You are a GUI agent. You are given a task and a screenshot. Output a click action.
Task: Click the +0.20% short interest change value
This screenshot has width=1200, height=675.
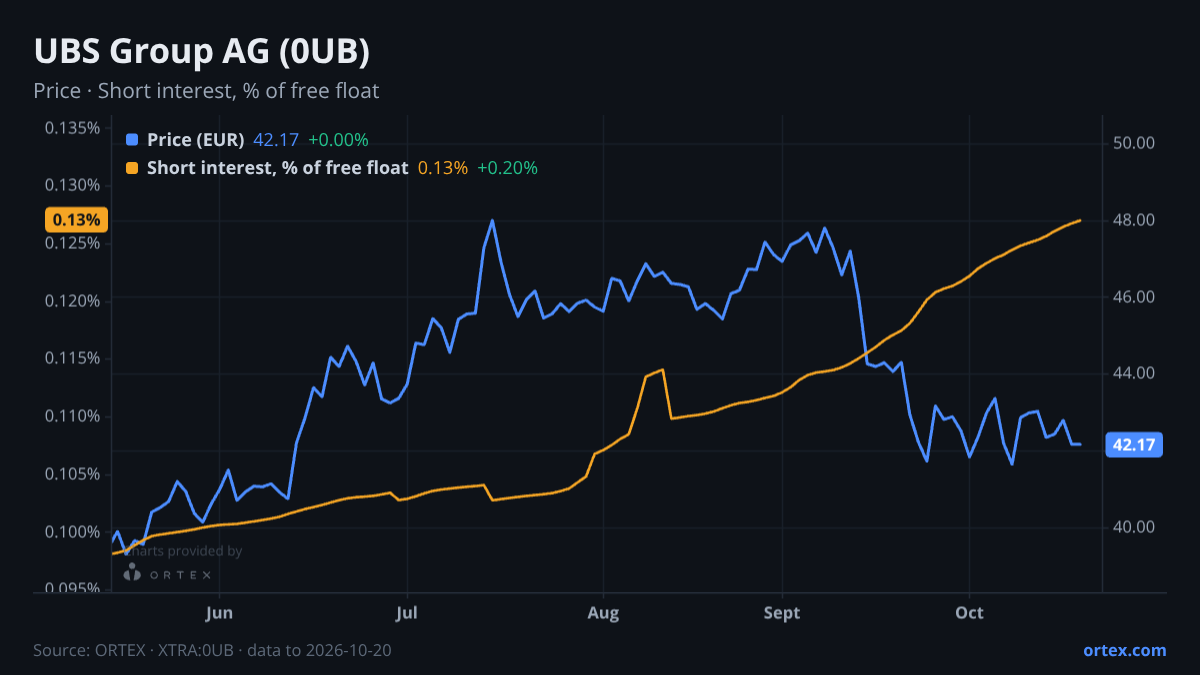pos(508,168)
